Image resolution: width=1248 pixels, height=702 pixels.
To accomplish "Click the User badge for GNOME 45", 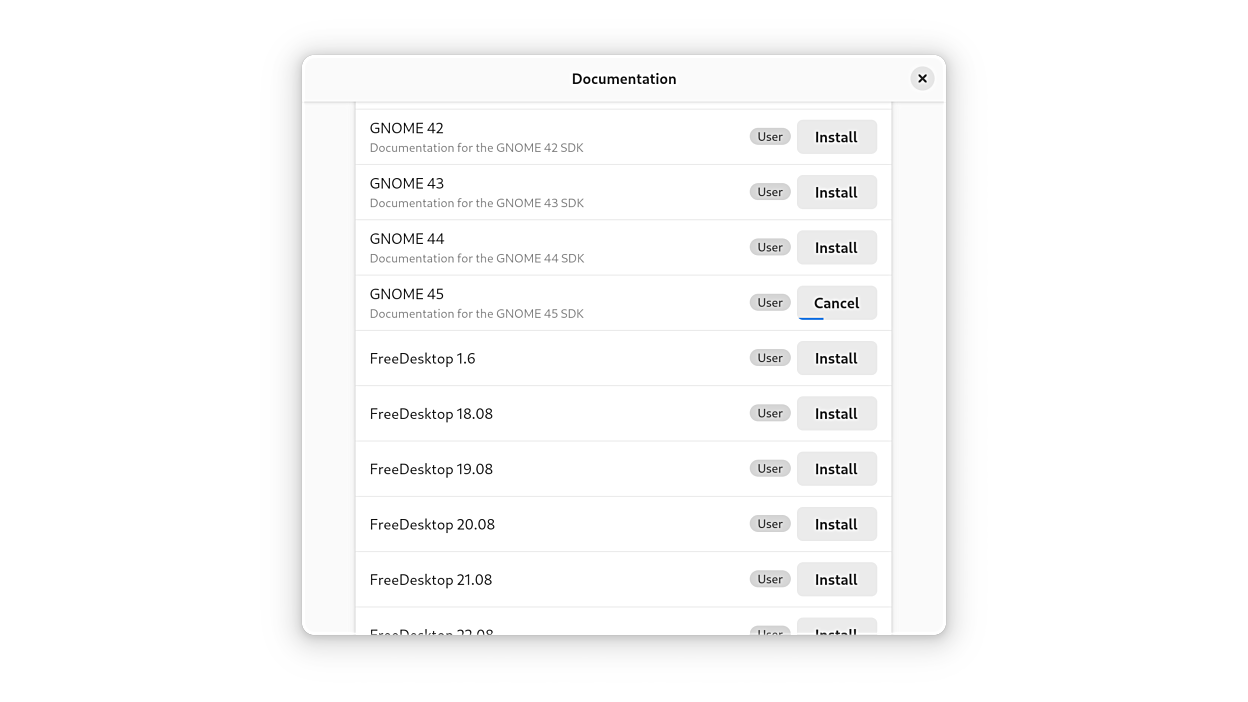I will [770, 303].
